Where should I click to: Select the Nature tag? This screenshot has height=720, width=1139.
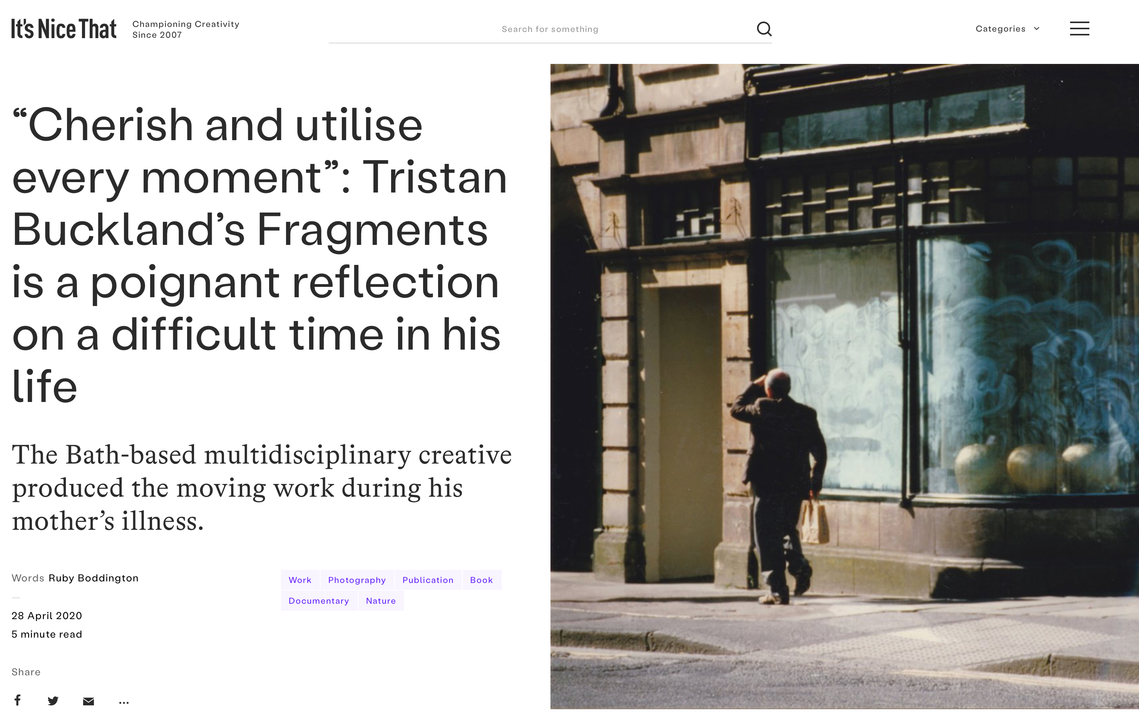click(381, 601)
